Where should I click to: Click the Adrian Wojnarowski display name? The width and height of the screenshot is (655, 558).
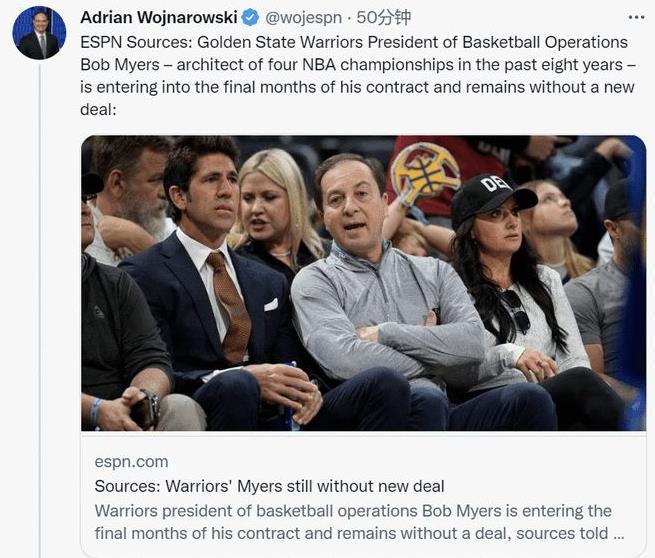(x=159, y=18)
